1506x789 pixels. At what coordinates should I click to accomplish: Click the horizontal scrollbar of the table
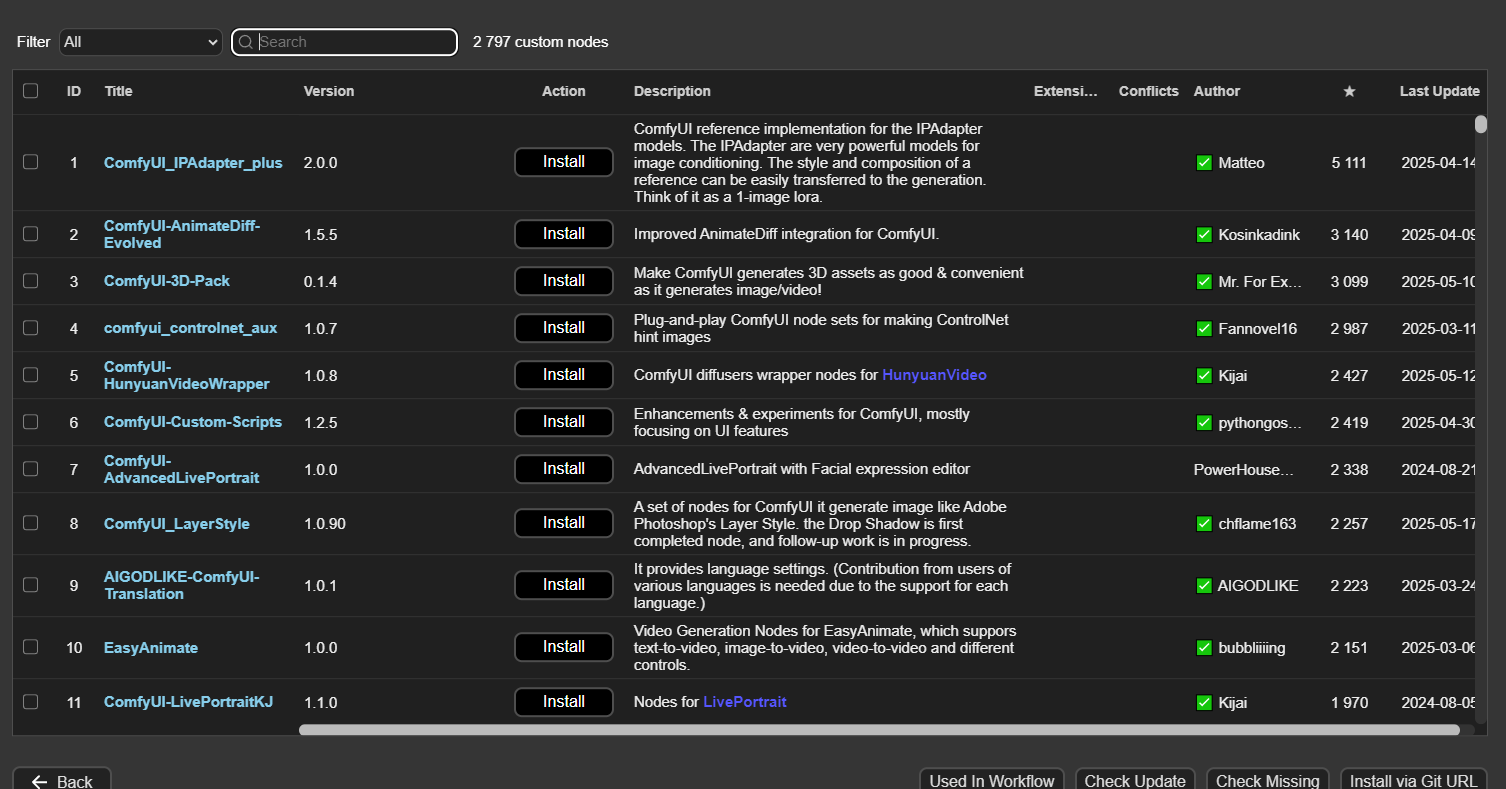click(879, 730)
